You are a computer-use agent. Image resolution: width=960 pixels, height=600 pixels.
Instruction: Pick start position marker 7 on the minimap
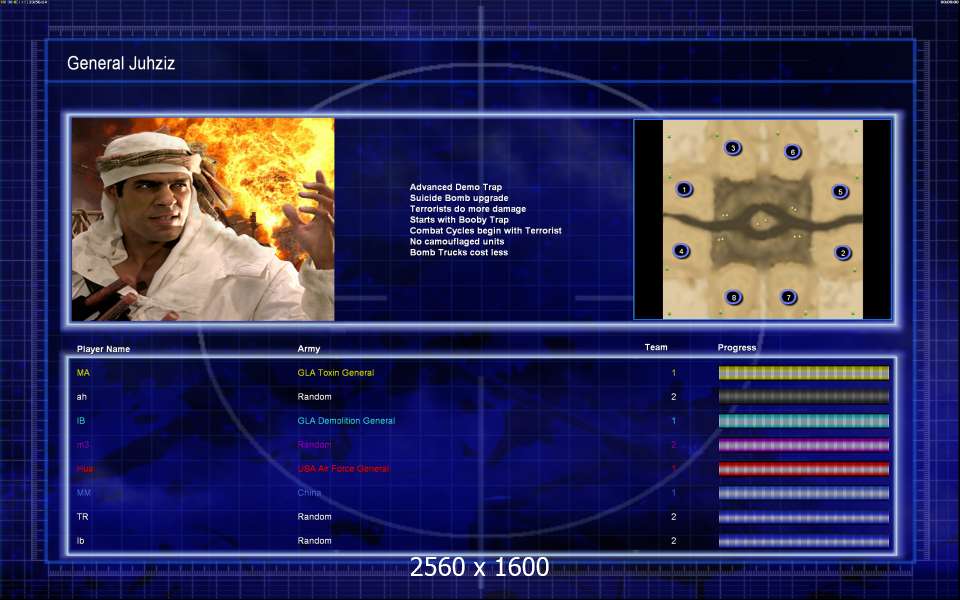pyautogui.click(x=789, y=297)
